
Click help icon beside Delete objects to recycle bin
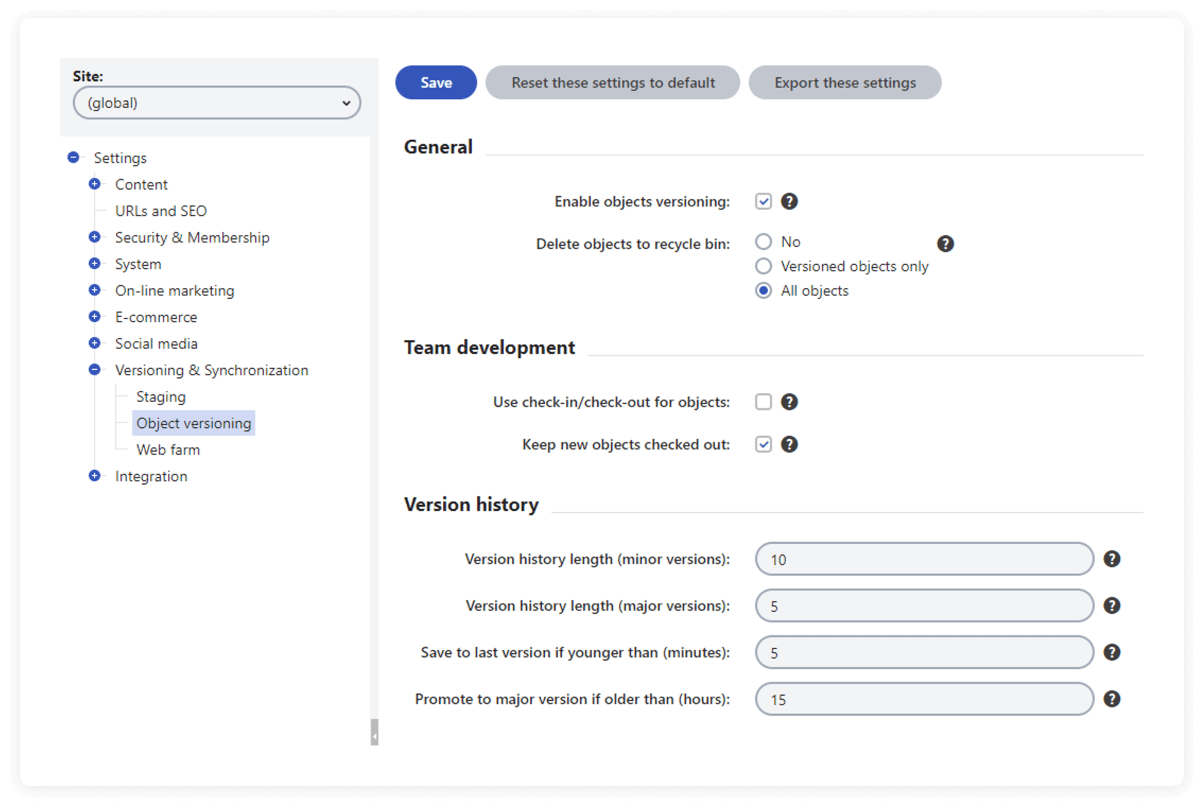(945, 243)
